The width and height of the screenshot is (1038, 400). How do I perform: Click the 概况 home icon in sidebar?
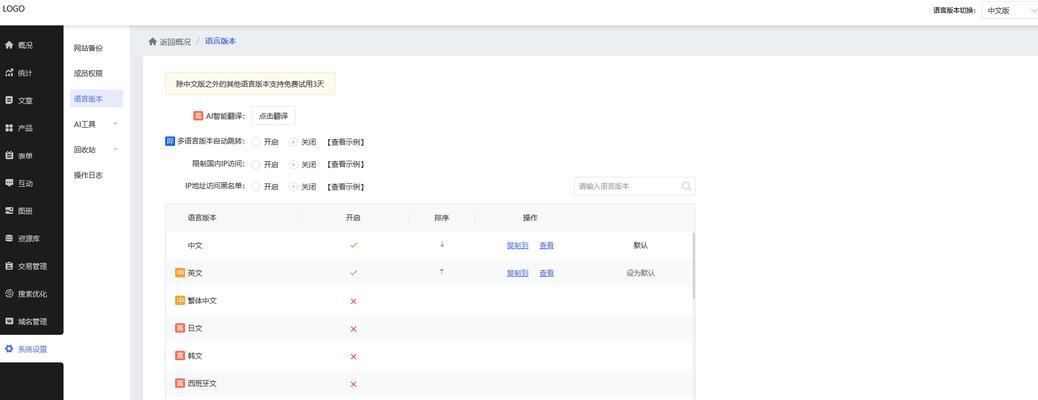(9, 45)
